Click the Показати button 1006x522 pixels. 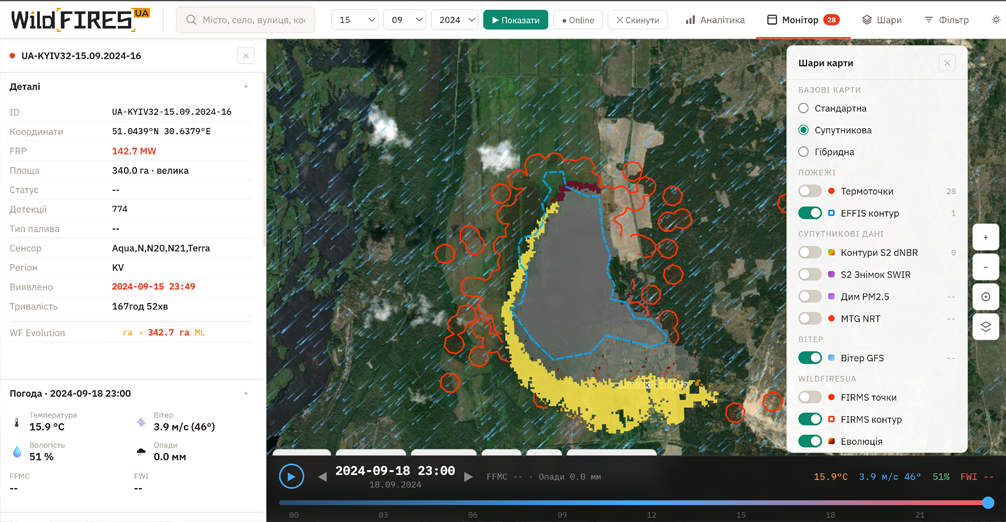(516, 20)
